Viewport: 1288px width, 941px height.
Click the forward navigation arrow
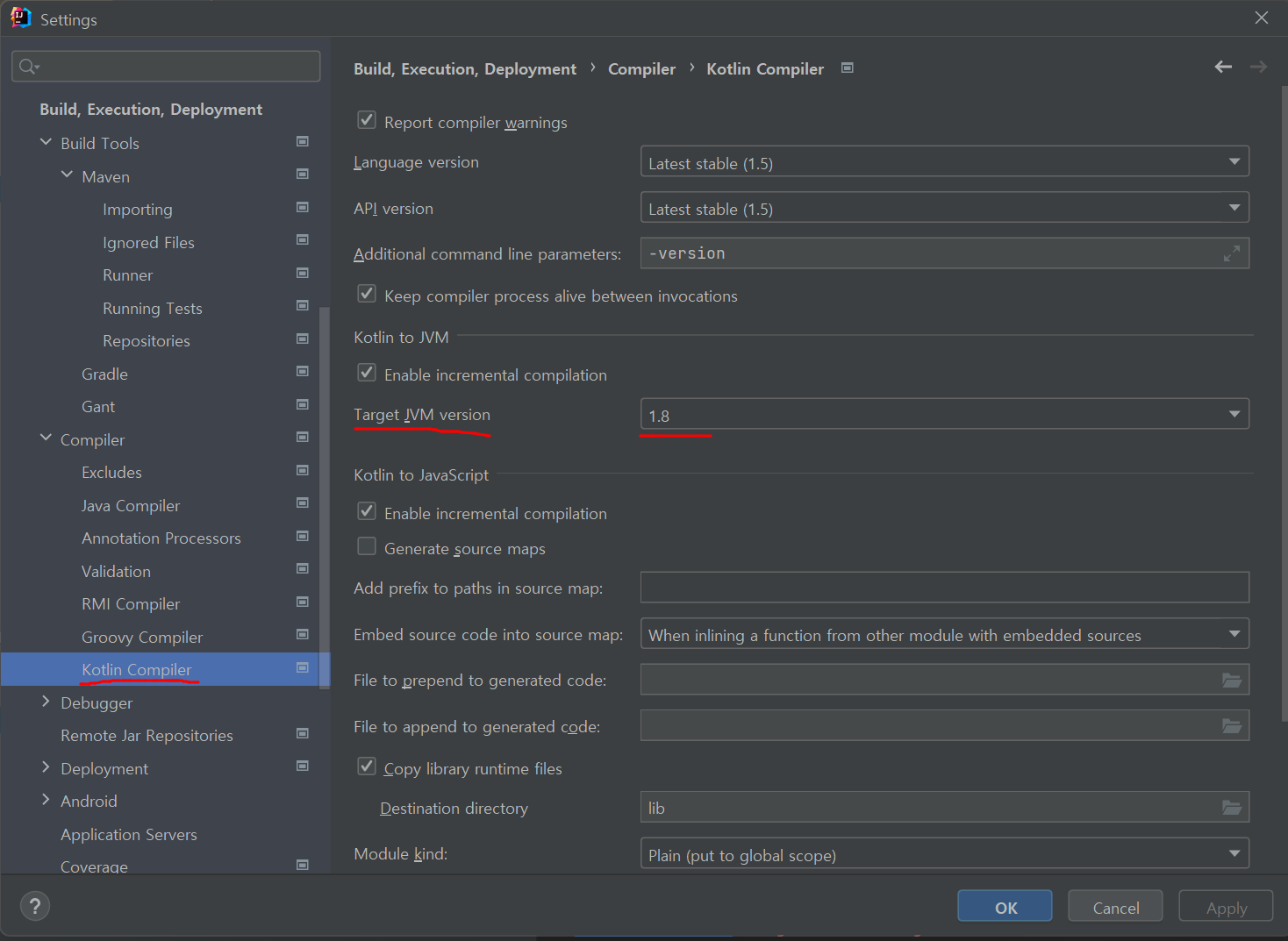tap(1258, 67)
